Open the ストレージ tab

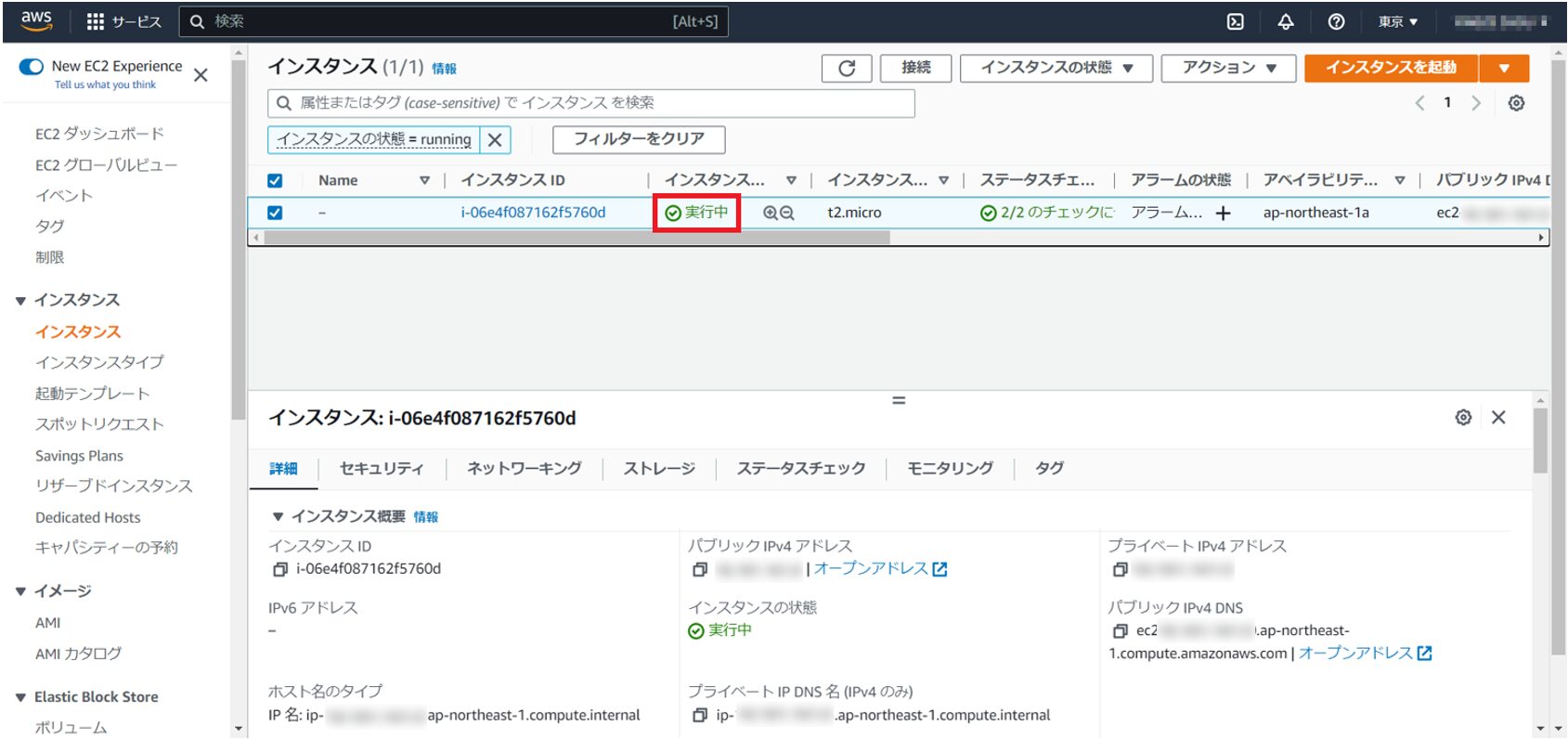(x=658, y=469)
